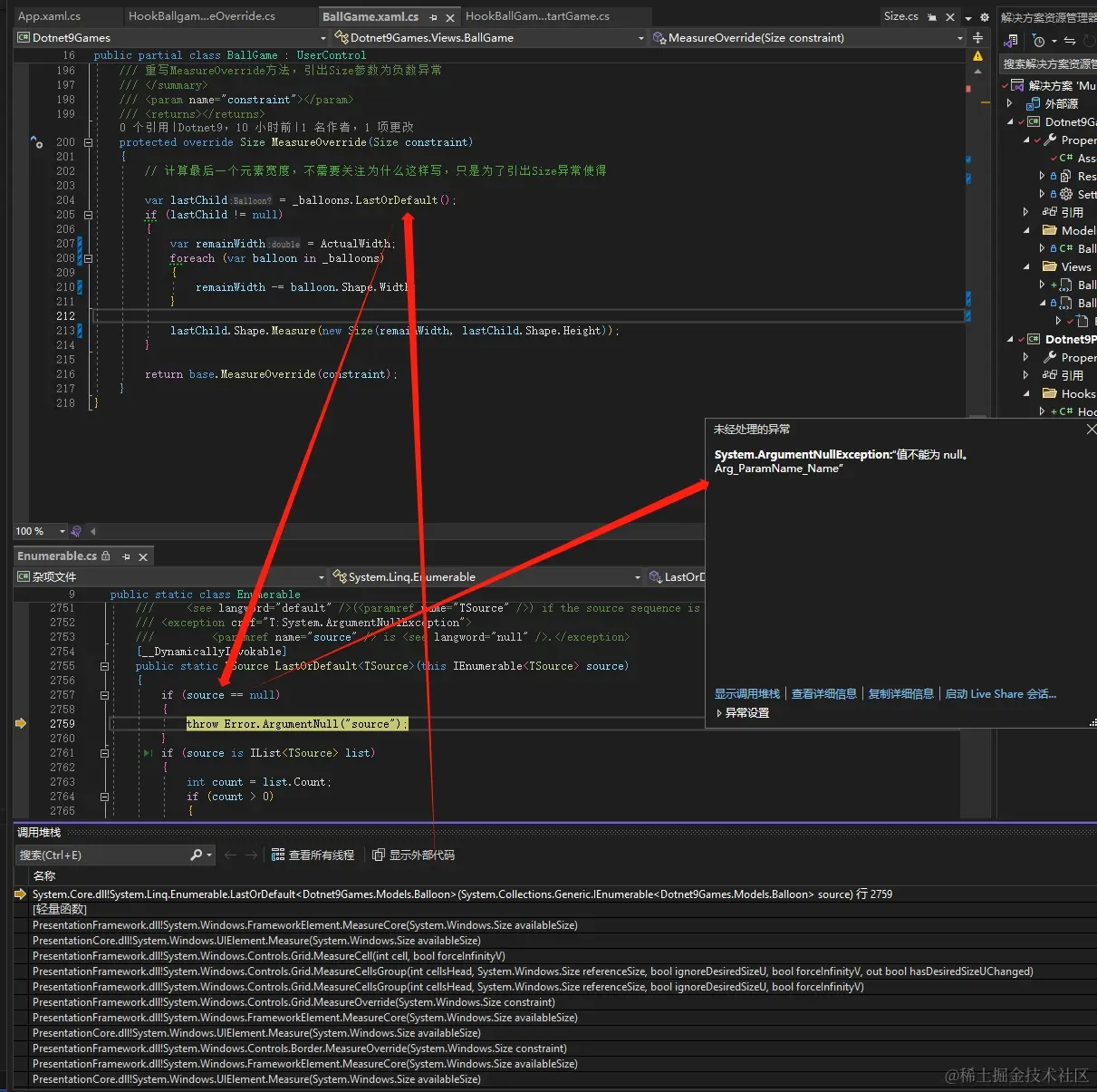
Task: Click the 启动 Live Share 会话 link
Action: click(1001, 694)
